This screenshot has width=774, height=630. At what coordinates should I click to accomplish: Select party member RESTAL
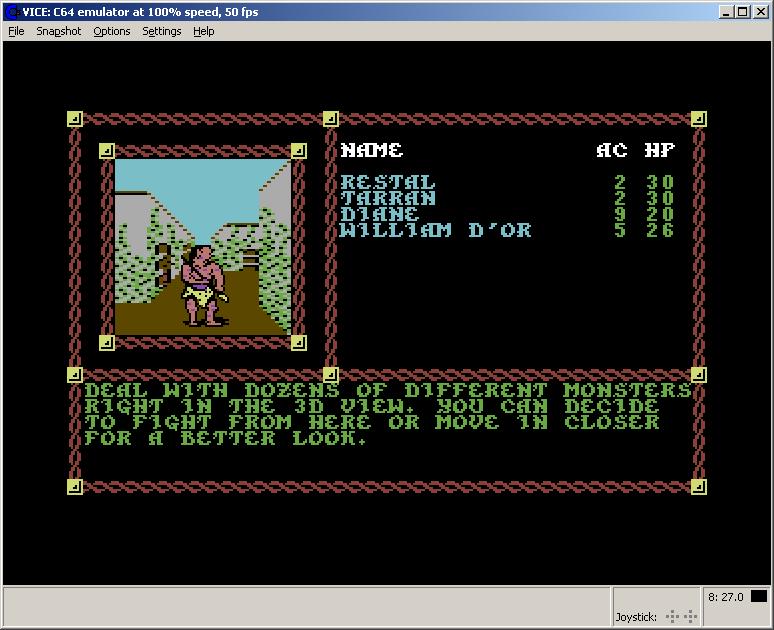388,182
